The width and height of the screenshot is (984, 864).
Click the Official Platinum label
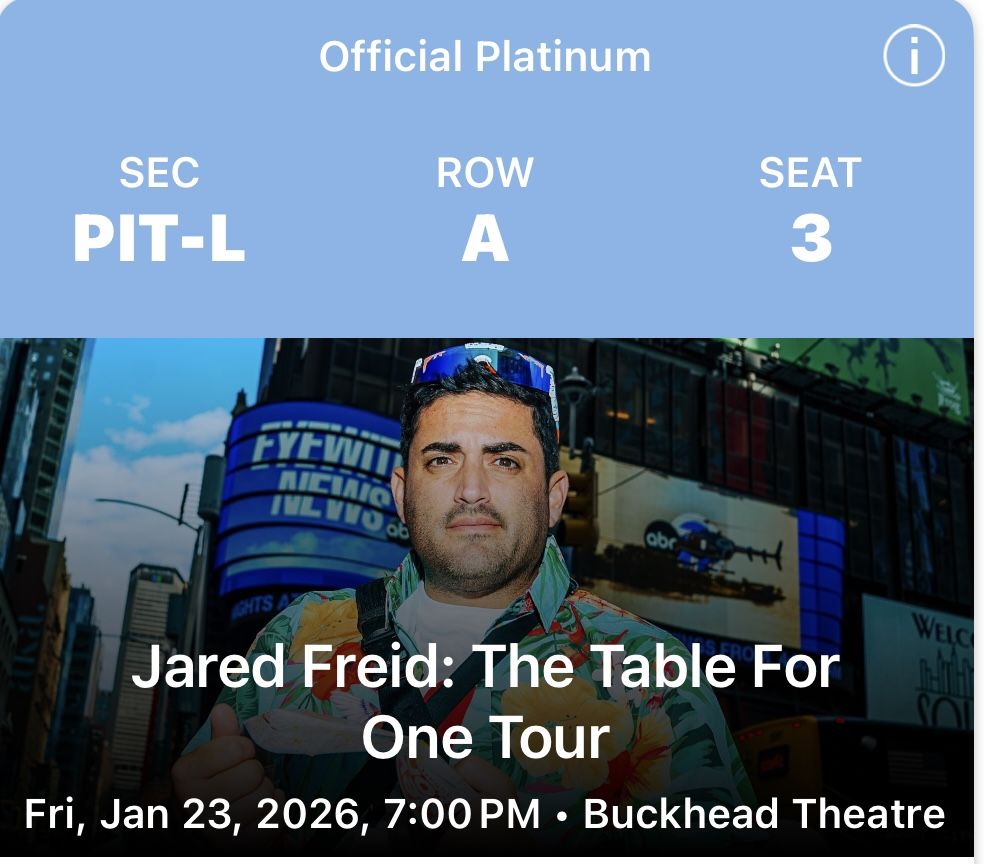pos(485,57)
